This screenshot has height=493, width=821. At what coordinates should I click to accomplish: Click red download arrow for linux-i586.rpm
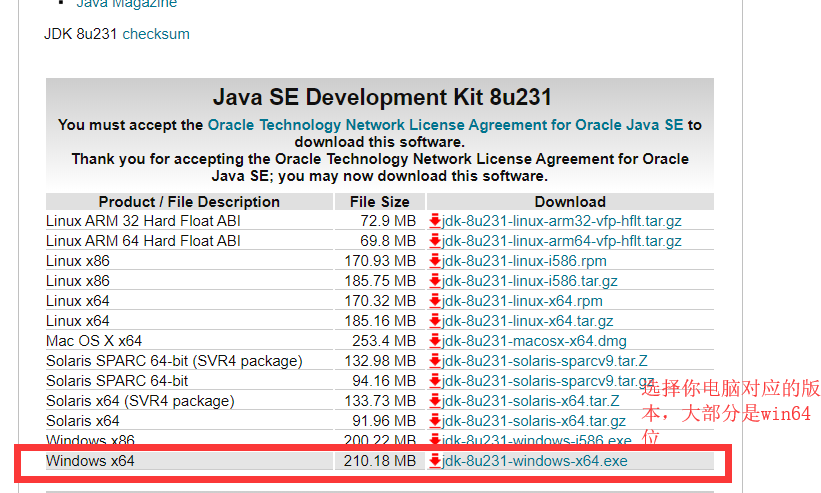pyautogui.click(x=435, y=261)
